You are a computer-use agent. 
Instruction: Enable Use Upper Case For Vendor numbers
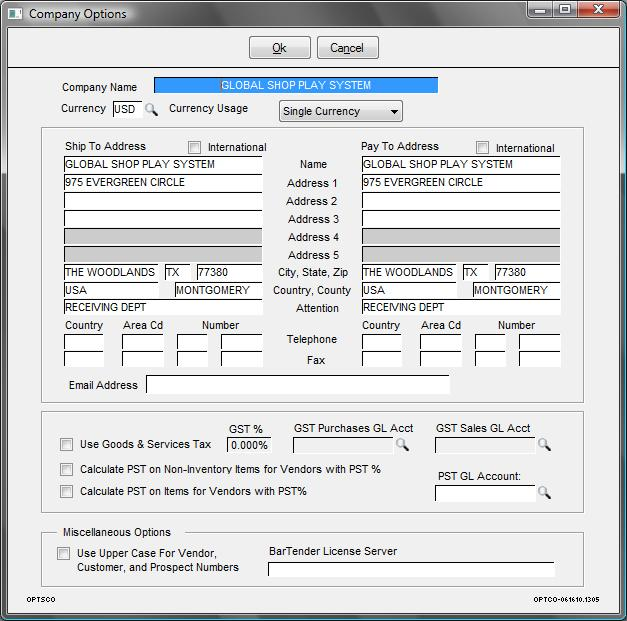click(x=63, y=553)
